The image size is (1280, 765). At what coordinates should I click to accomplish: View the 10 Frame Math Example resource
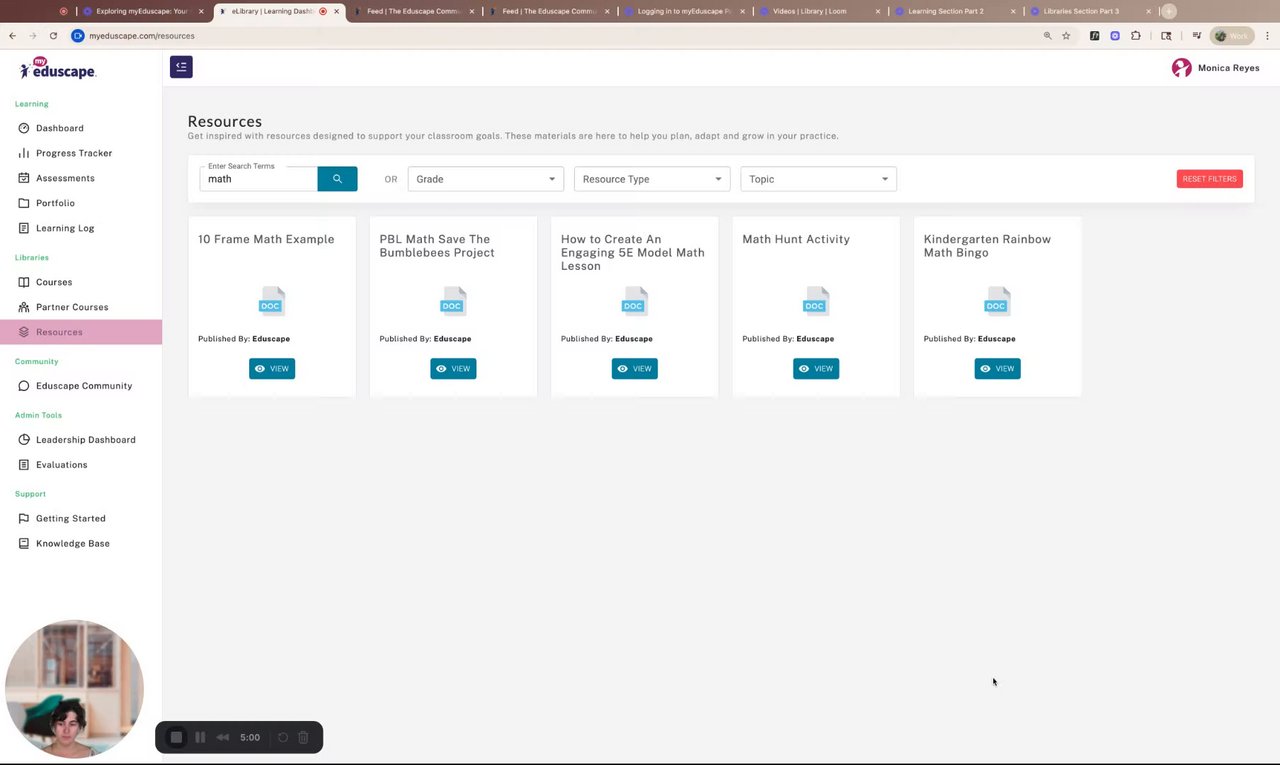click(272, 369)
